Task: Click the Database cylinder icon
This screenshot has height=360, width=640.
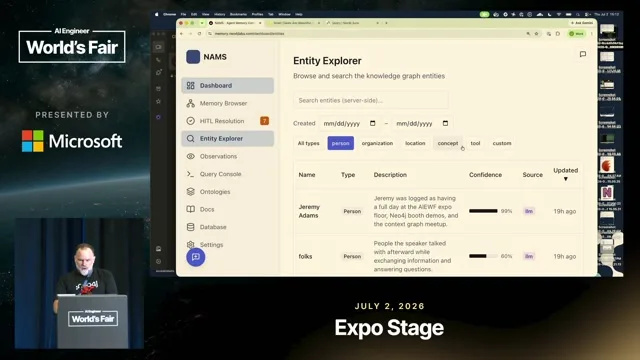Action: [191, 227]
